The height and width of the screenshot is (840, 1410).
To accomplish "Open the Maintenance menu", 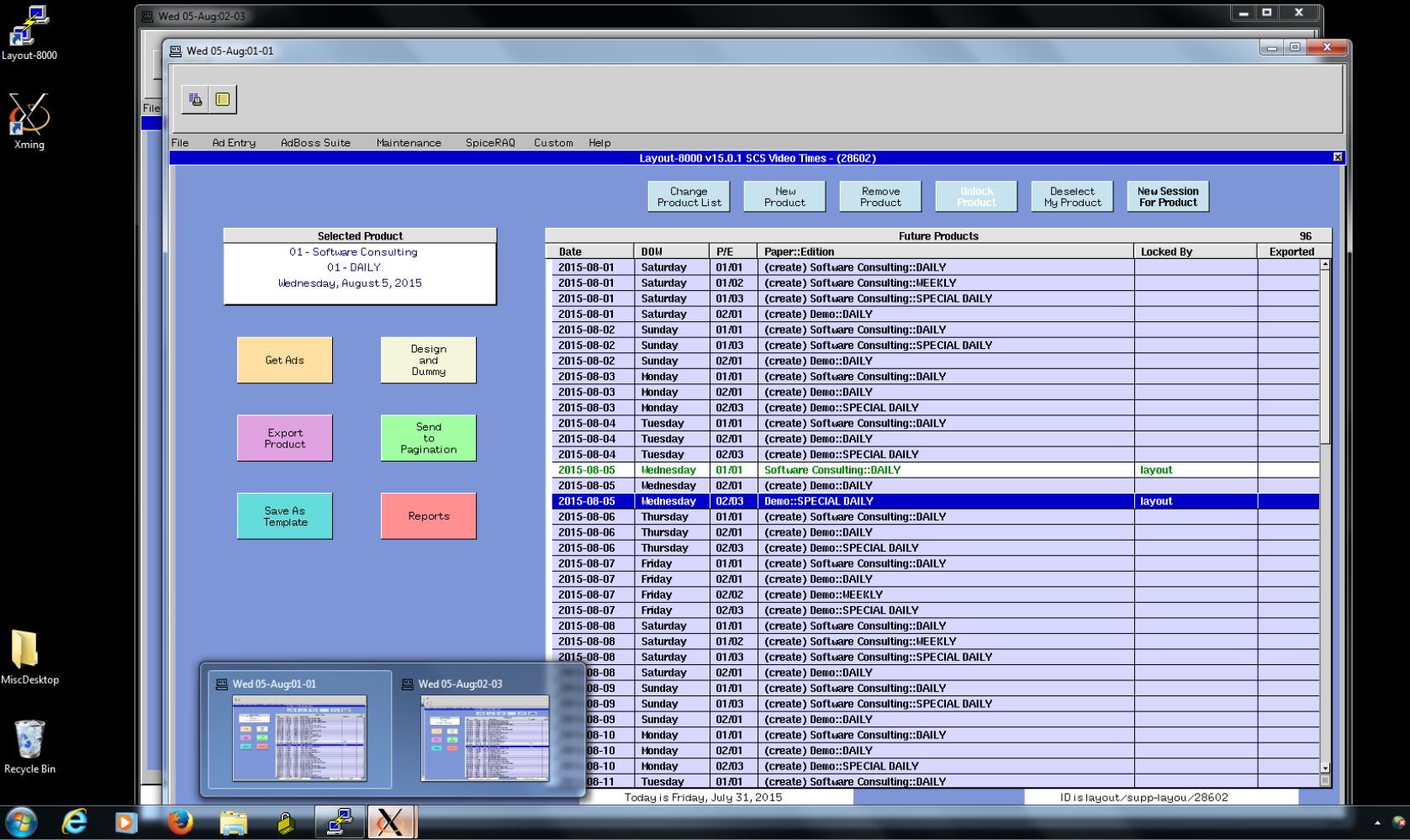I will click(x=409, y=143).
